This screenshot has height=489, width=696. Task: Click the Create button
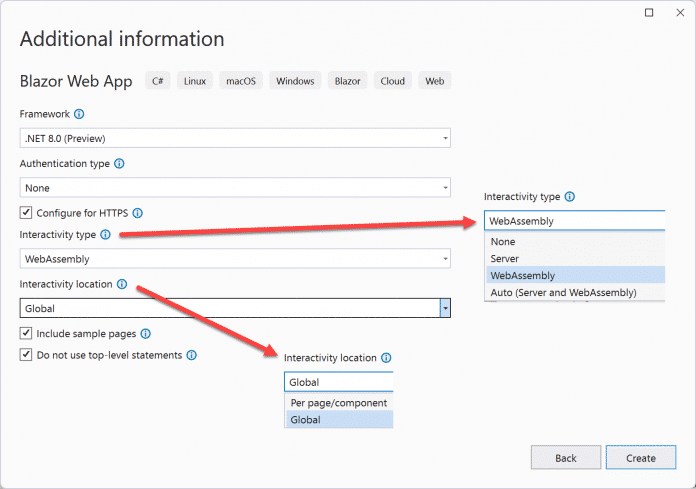641,457
